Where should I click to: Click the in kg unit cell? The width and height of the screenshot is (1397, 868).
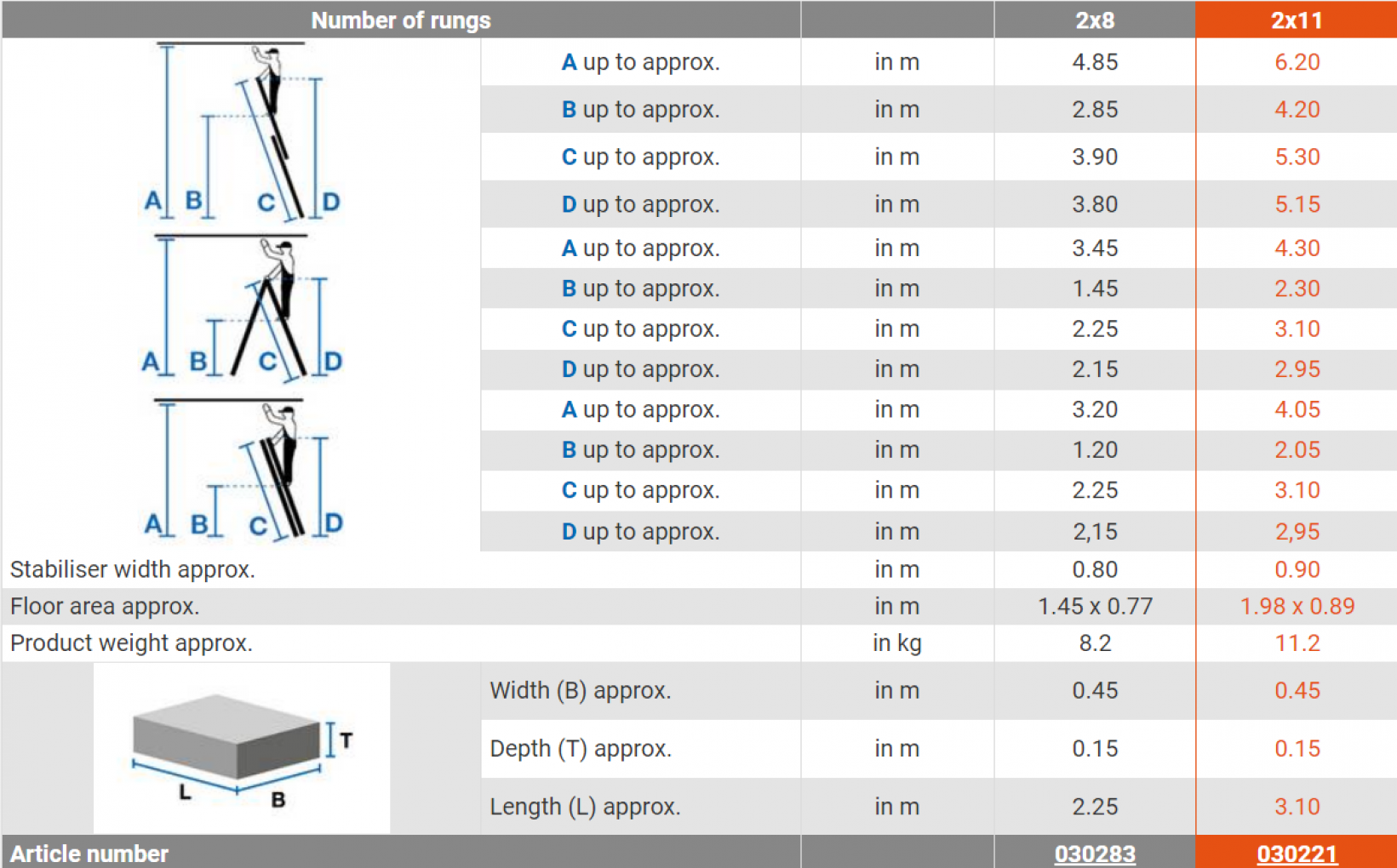click(x=896, y=643)
